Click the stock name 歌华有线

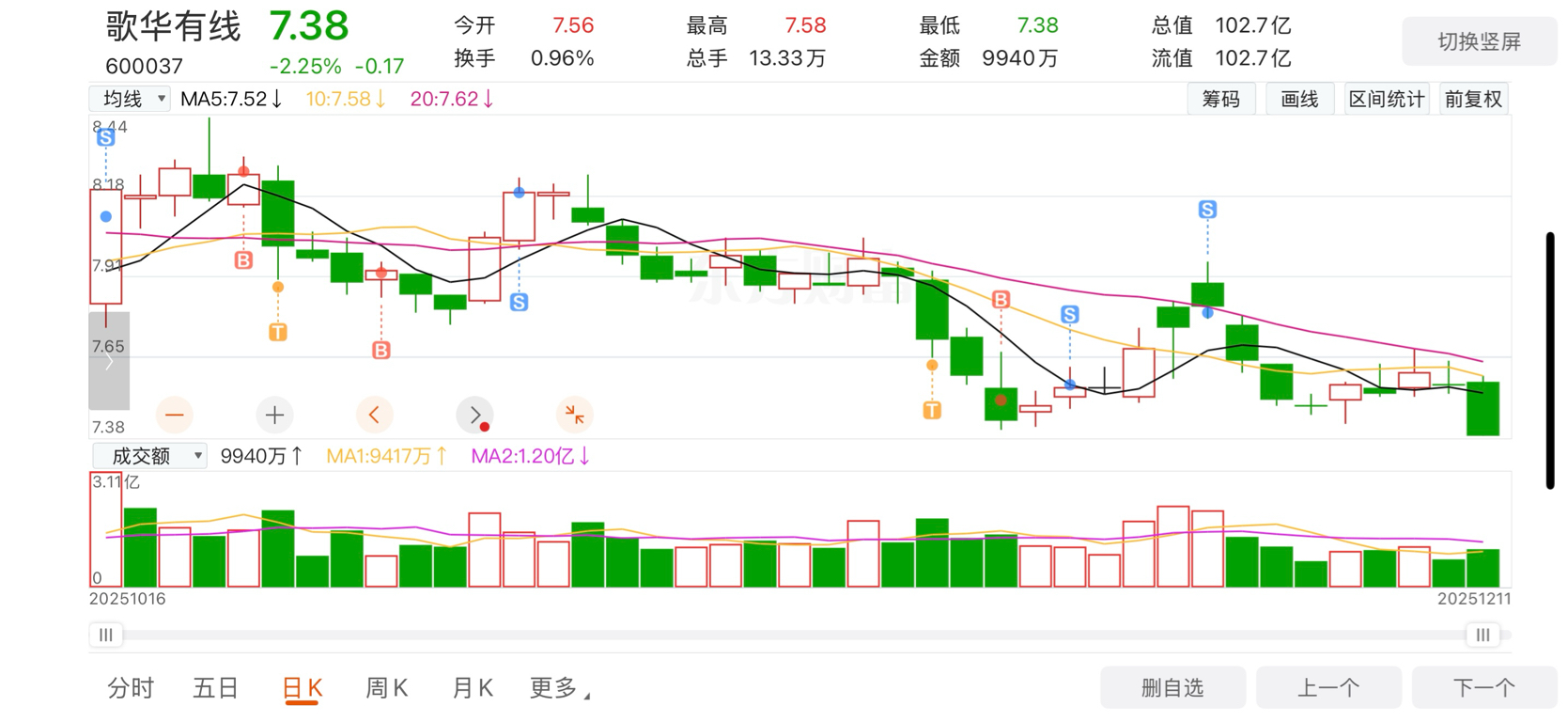coord(174,26)
